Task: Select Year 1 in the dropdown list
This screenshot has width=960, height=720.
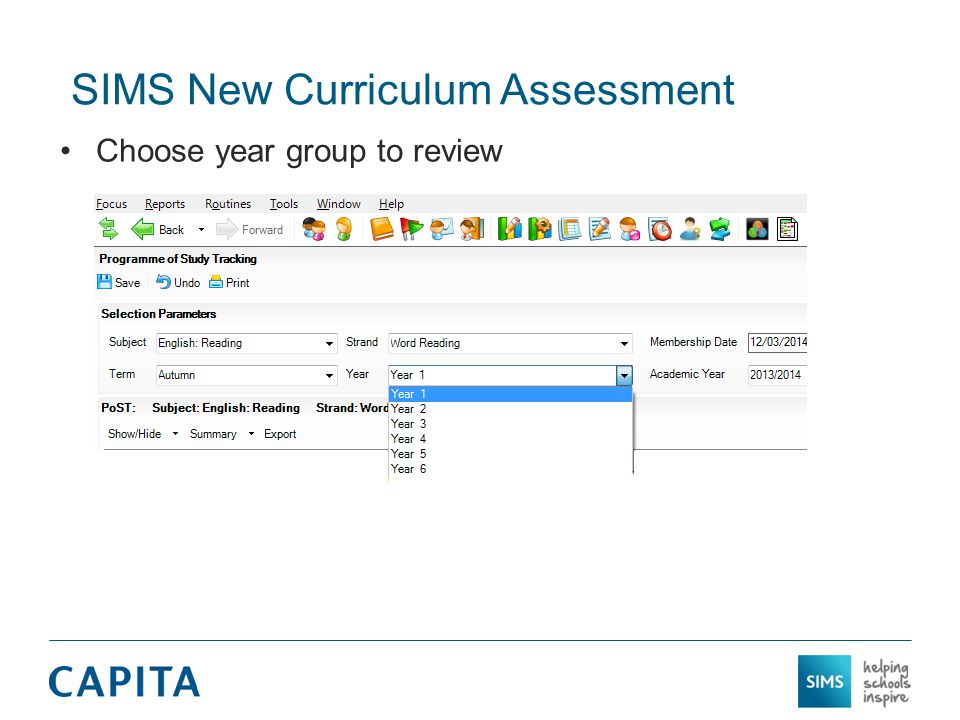Action: [x=510, y=394]
